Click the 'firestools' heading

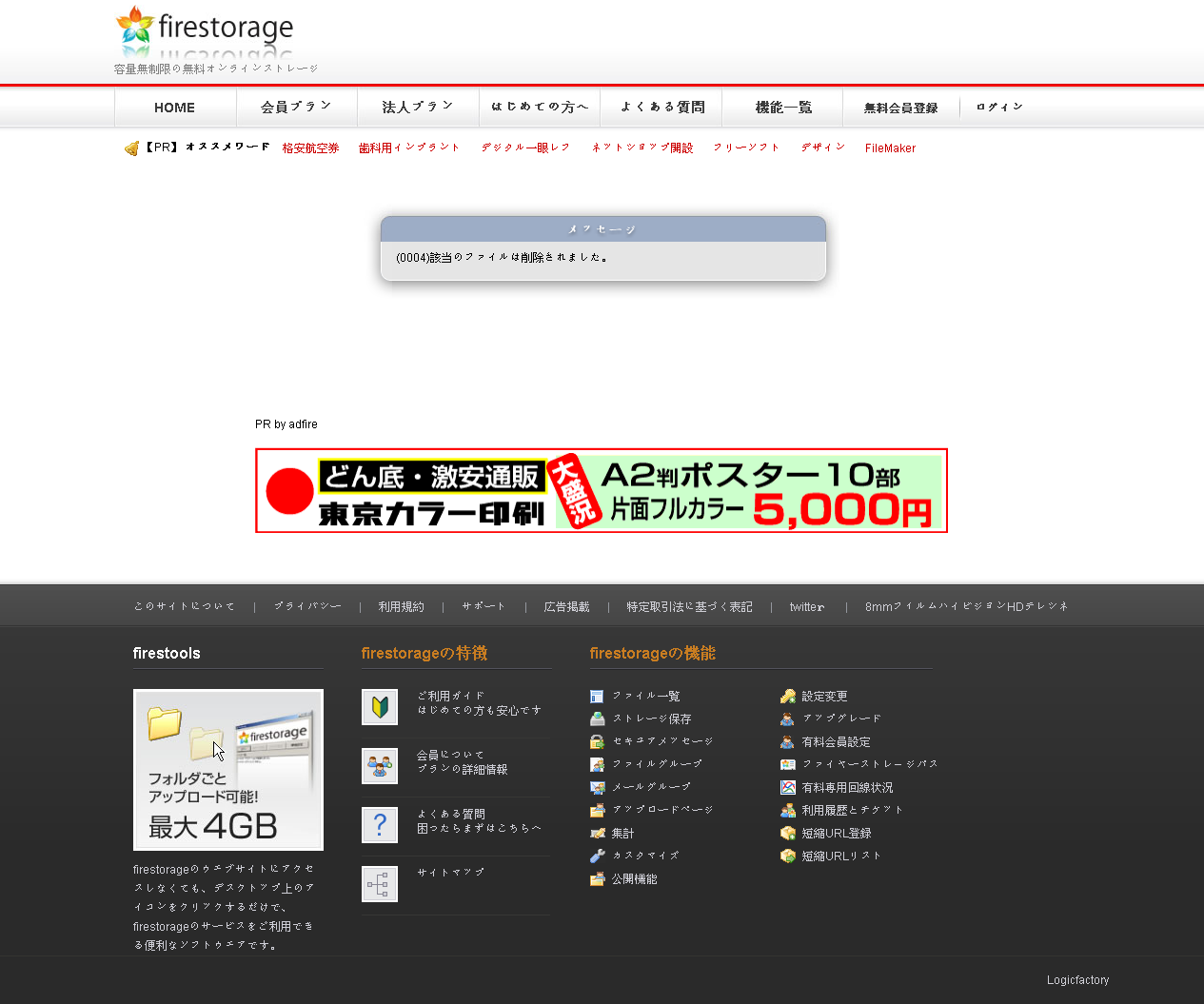167,653
